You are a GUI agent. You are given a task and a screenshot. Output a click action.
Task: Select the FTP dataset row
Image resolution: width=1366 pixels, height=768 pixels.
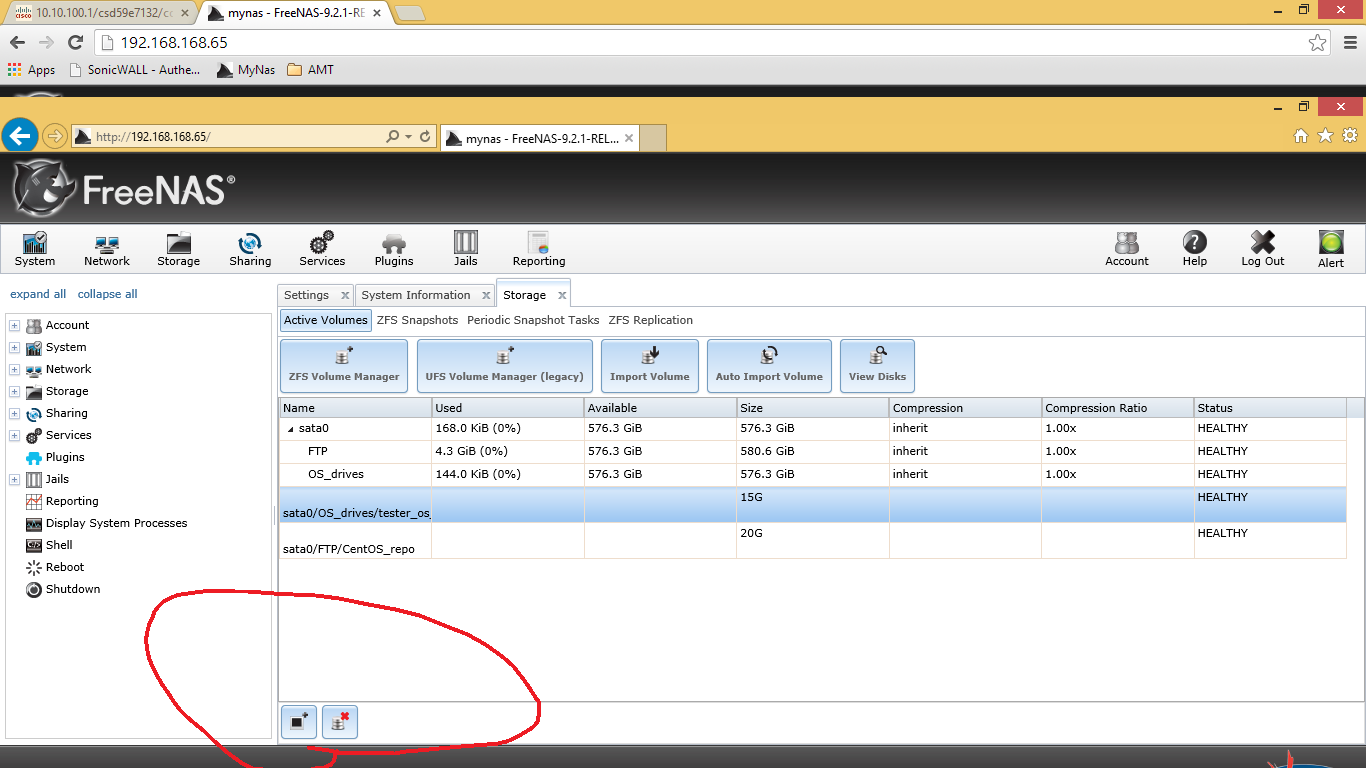812,451
